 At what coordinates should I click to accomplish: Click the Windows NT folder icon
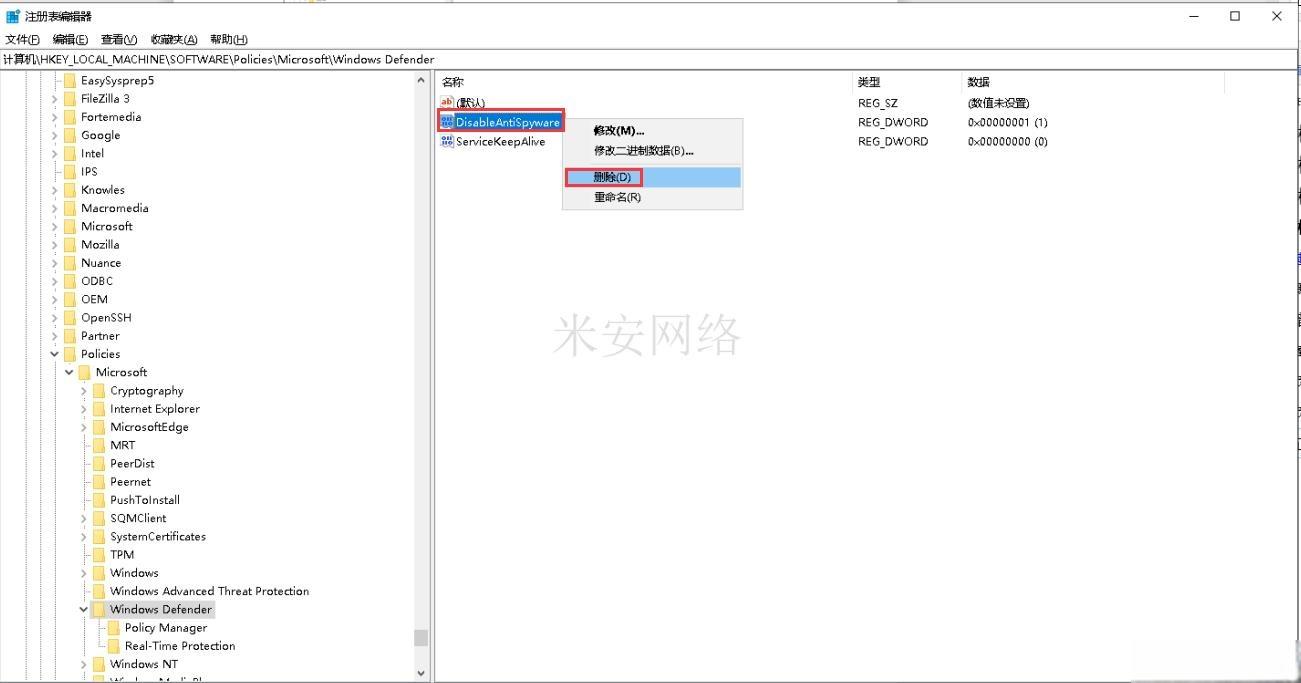click(99, 664)
